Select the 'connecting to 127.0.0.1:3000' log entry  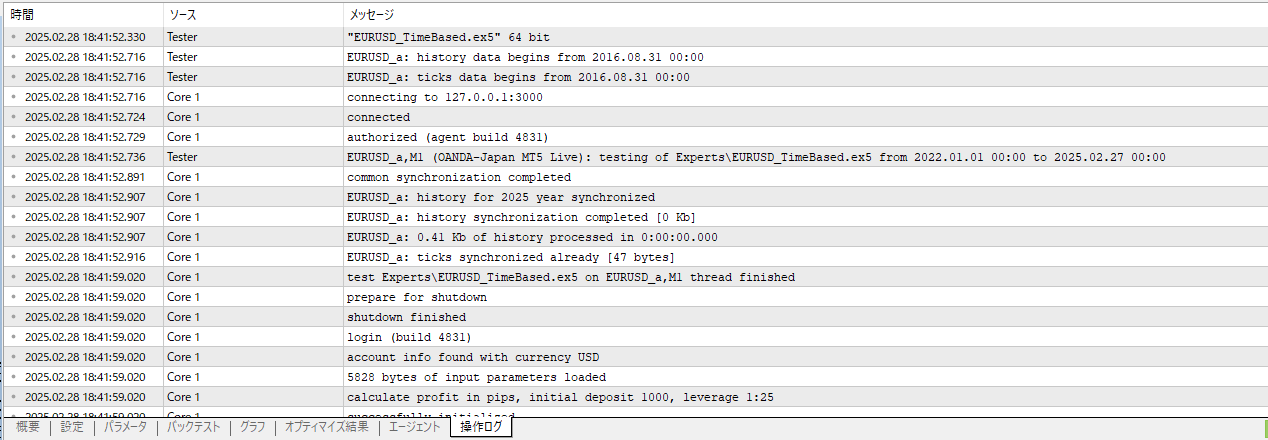tap(634, 97)
